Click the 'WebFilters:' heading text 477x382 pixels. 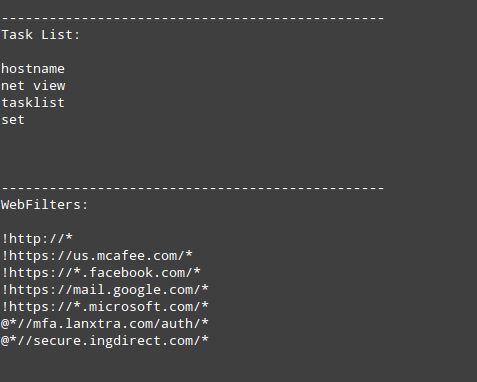[x=45, y=205]
